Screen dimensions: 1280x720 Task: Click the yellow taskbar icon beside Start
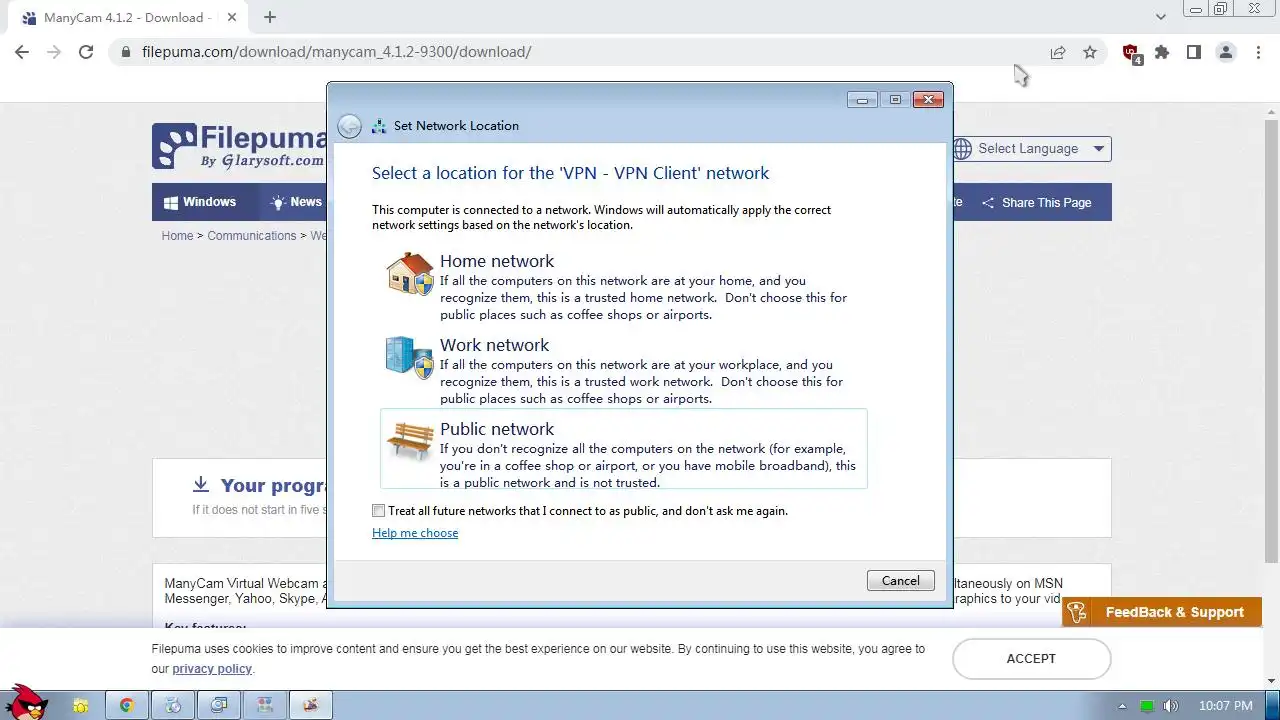pos(81,705)
